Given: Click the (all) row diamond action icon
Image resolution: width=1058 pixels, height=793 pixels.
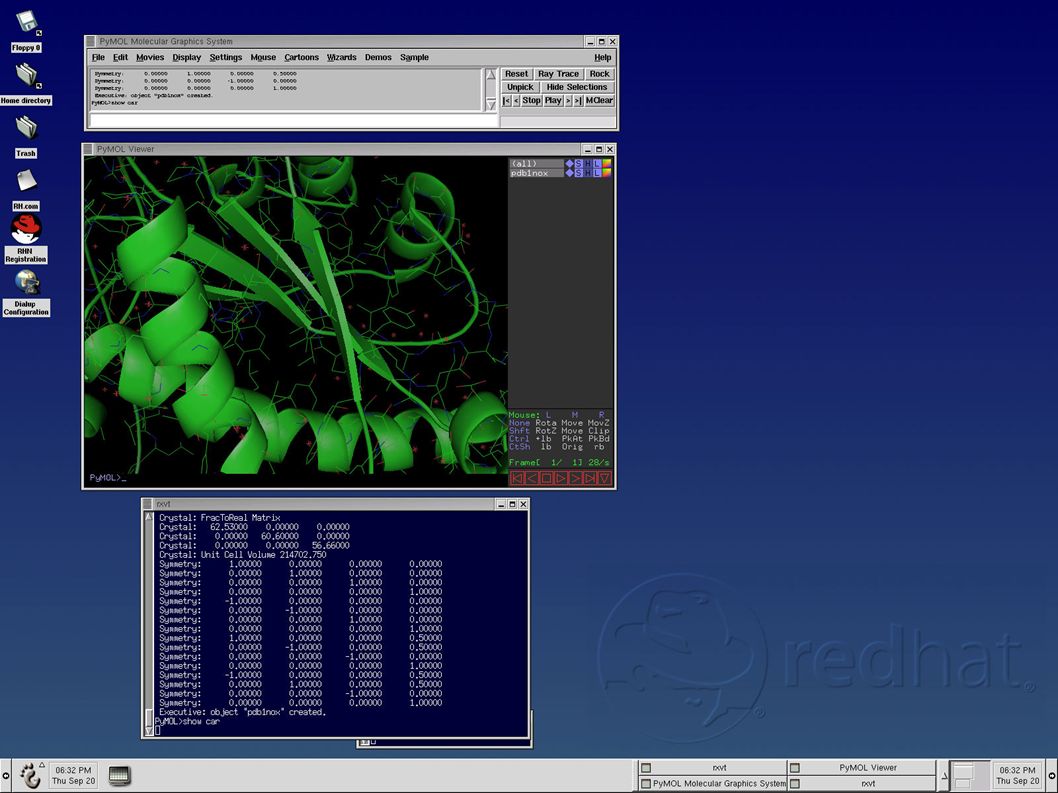Looking at the screenshot, I should 569,163.
